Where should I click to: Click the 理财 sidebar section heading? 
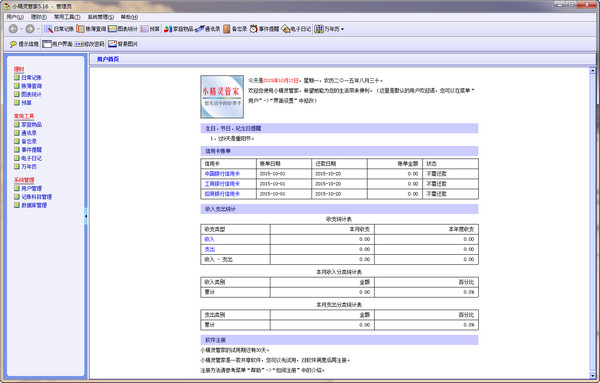[19, 69]
